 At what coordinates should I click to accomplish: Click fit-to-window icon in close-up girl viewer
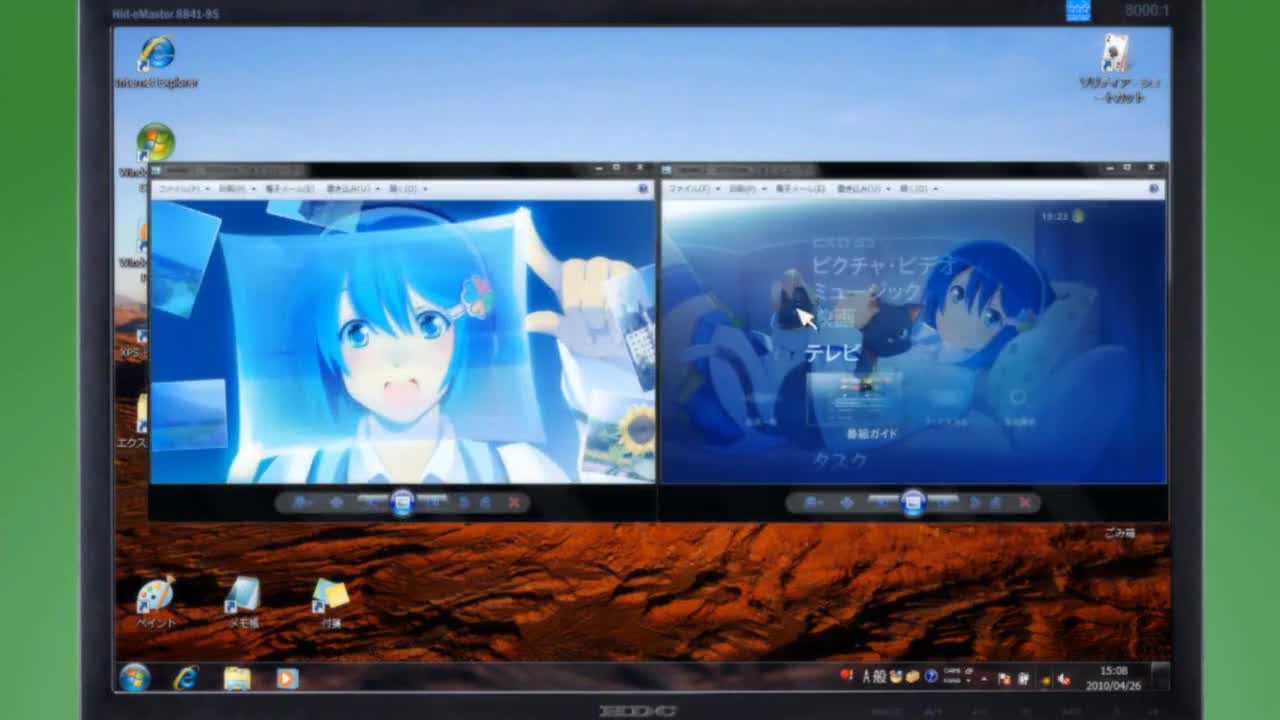coord(336,502)
